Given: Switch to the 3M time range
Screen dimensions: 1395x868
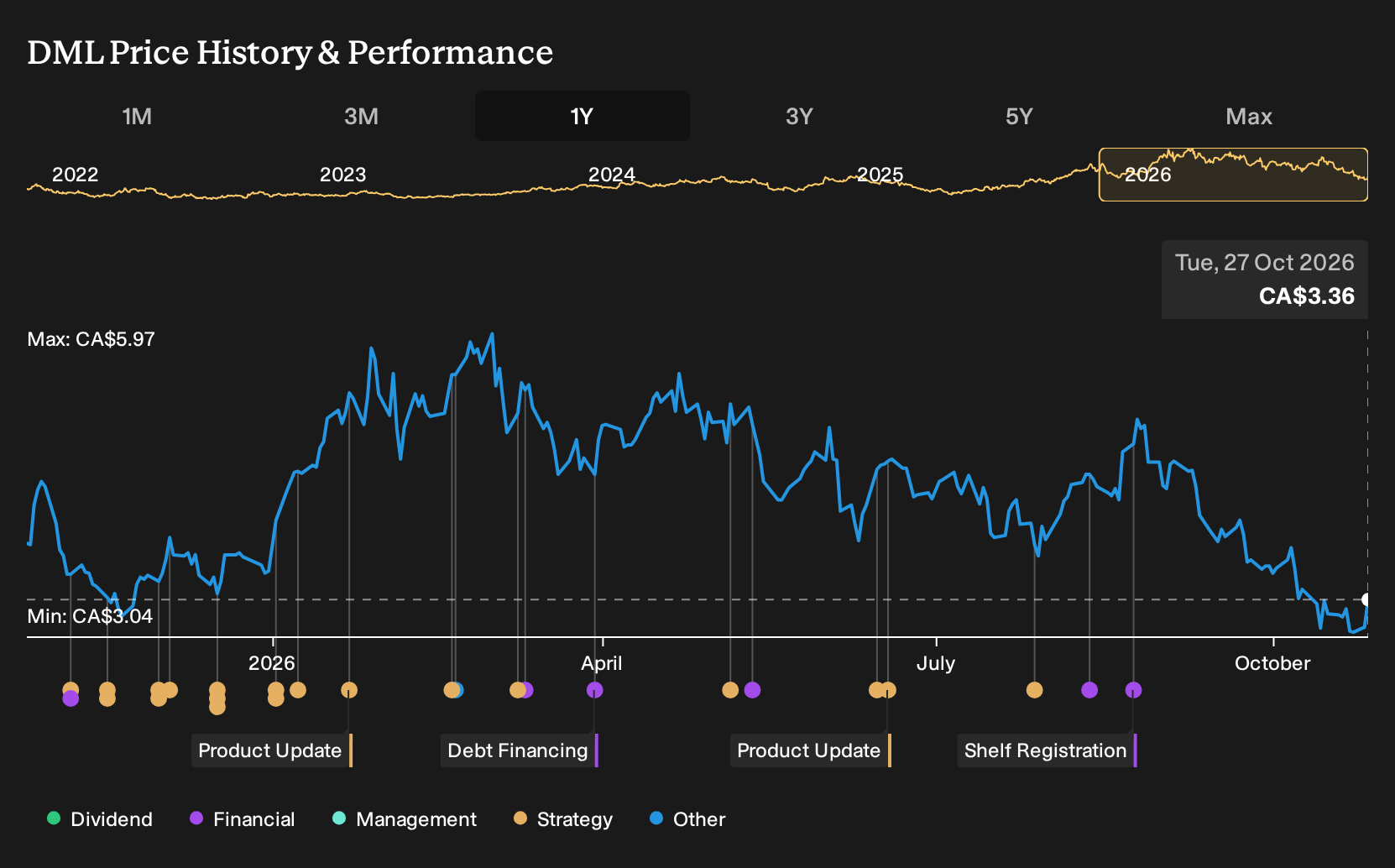Looking at the screenshot, I should 361,117.
